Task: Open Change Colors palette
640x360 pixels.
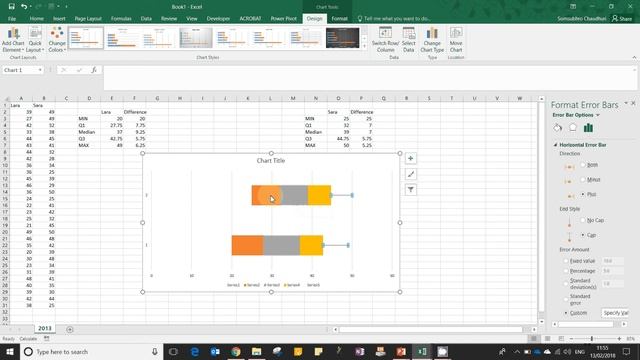Action: 57,40
